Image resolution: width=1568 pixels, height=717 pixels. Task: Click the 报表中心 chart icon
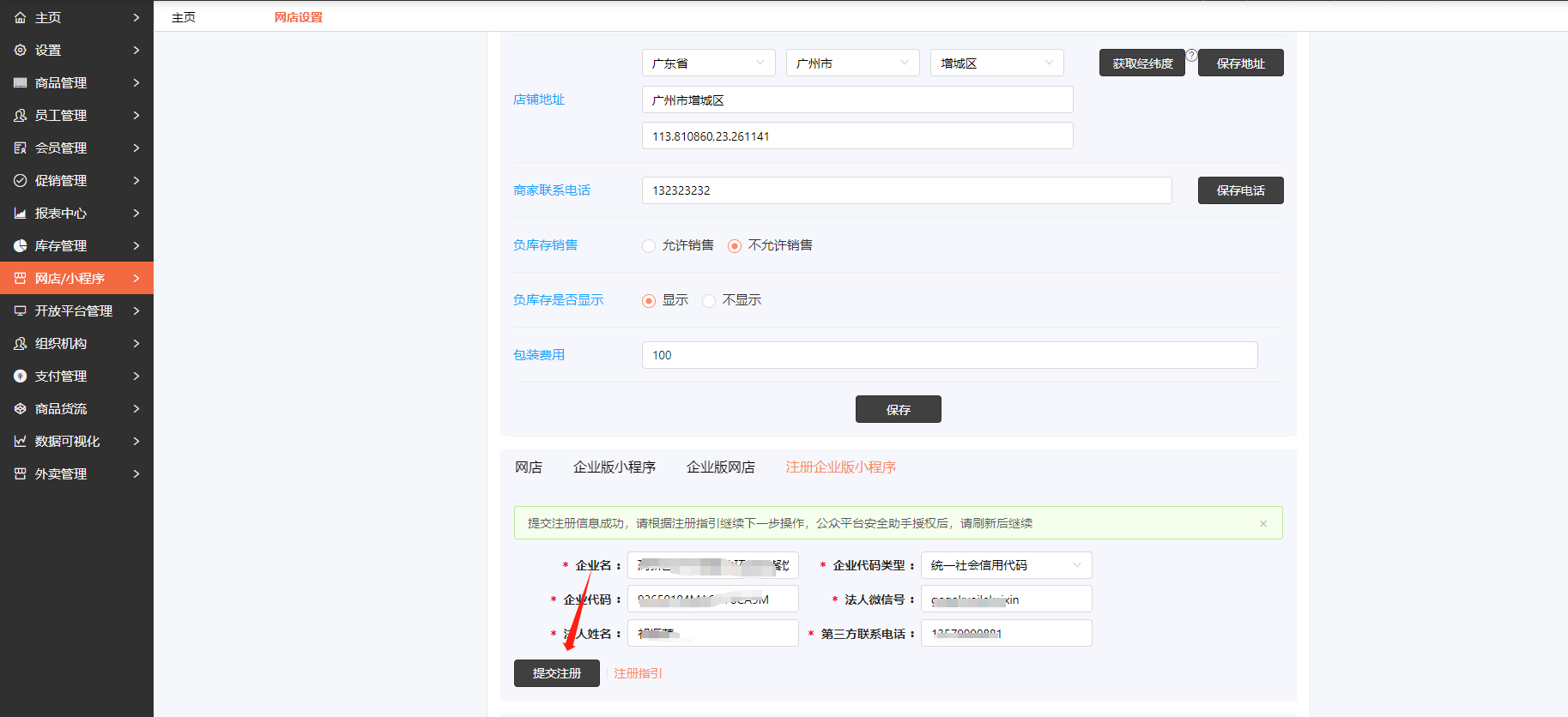click(x=21, y=213)
